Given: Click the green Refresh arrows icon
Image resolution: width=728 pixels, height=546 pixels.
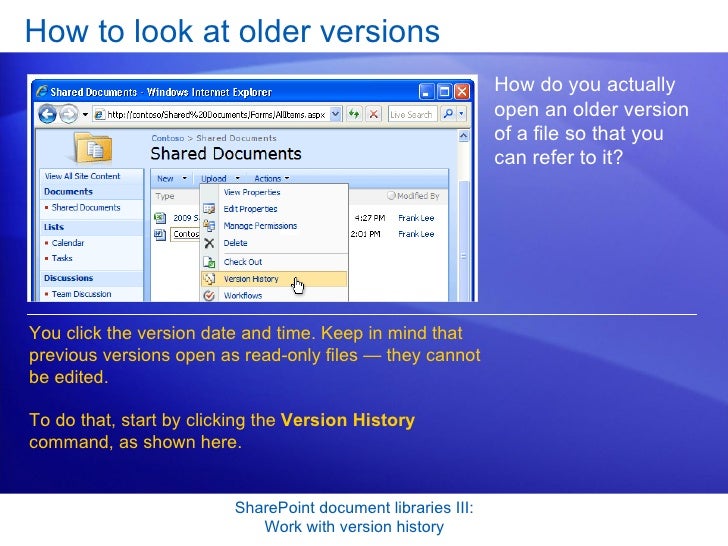Looking at the screenshot, I should point(354,114).
